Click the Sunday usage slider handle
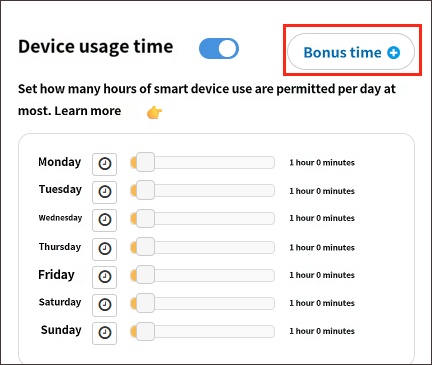This screenshot has width=432, height=365. (145, 331)
